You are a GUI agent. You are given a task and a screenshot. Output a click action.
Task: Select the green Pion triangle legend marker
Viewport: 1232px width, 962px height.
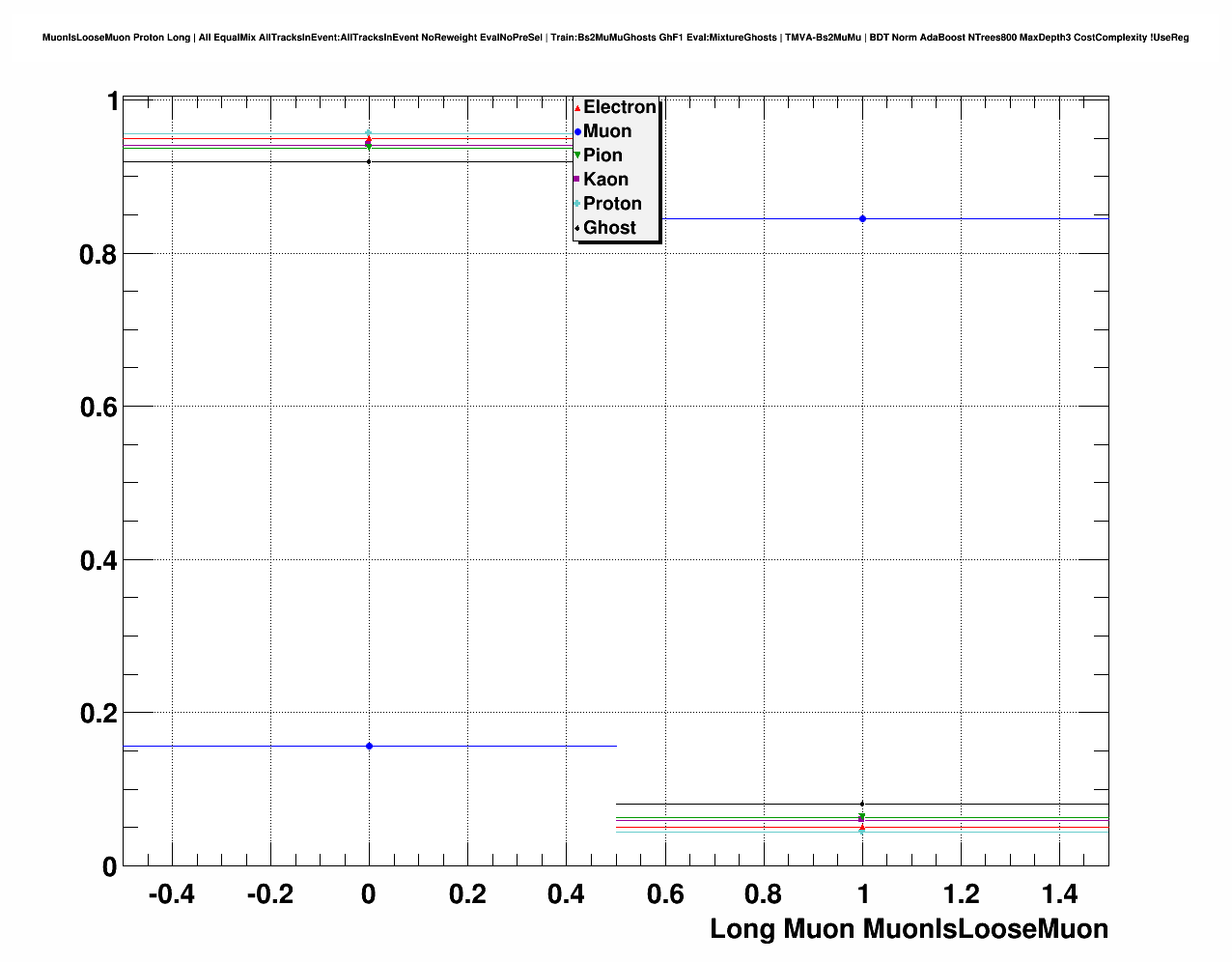click(577, 156)
